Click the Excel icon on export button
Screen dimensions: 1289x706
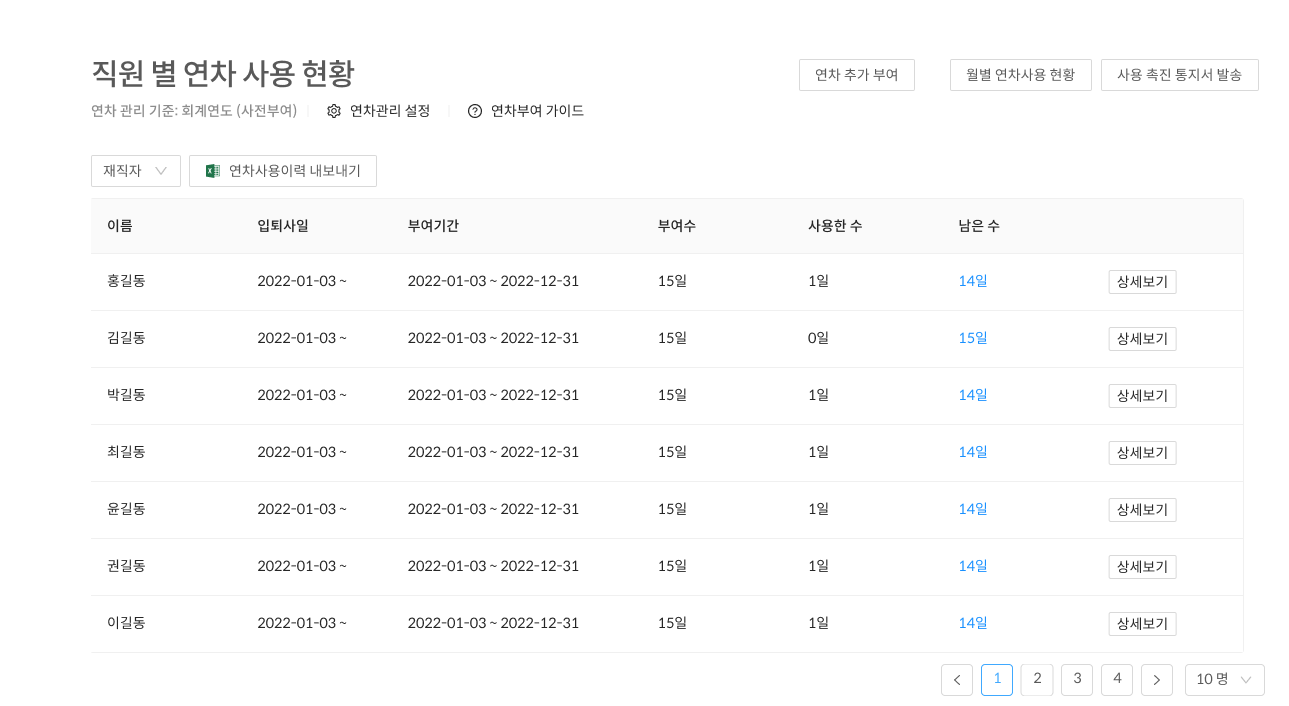pos(213,171)
